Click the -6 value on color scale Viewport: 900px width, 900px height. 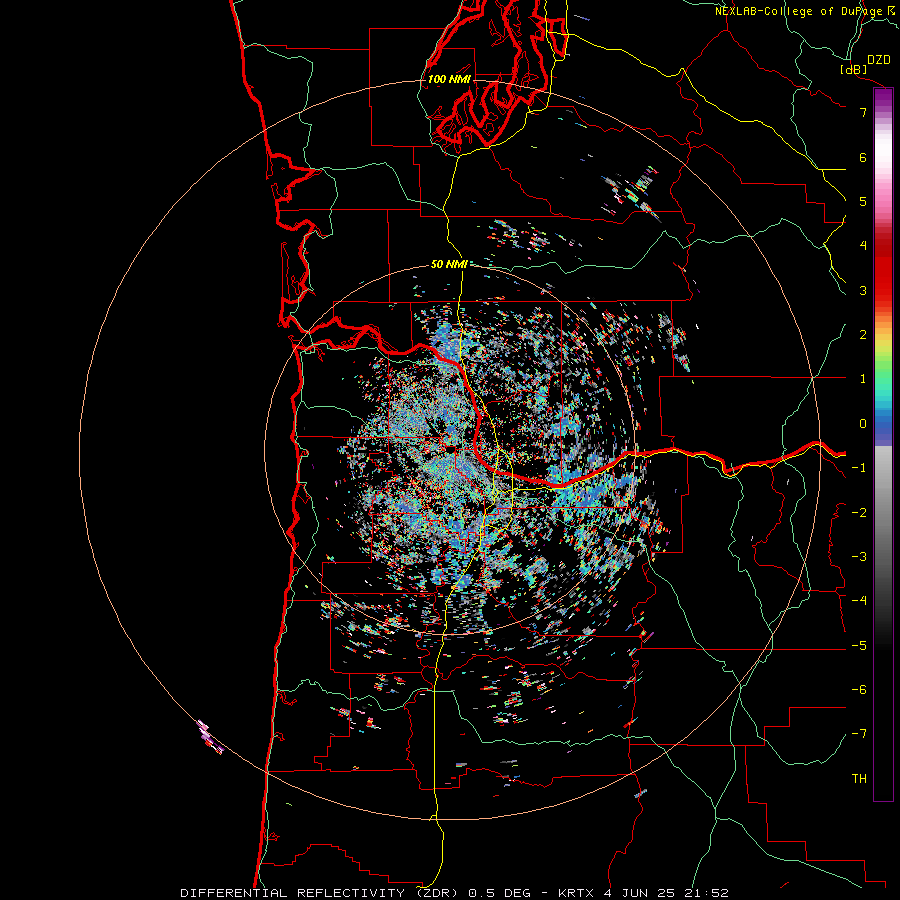pos(859,690)
